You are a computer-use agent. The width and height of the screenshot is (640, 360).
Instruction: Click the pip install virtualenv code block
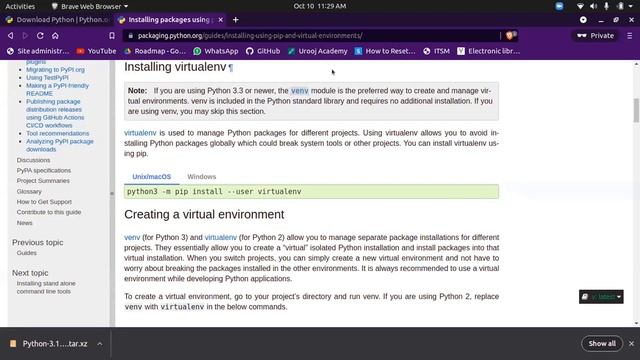pyautogui.click(x=311, y=191)
